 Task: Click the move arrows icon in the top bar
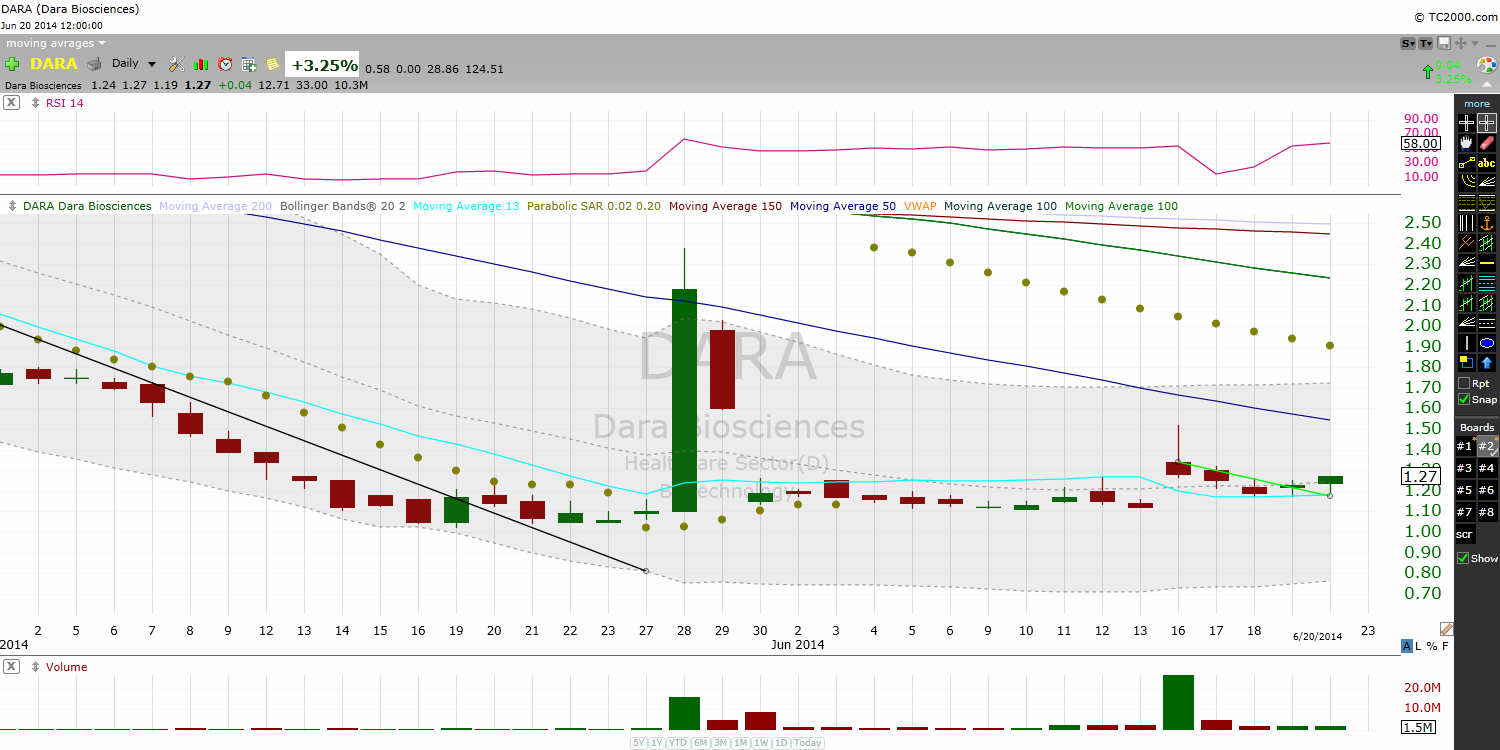[x=1461, y=43]
